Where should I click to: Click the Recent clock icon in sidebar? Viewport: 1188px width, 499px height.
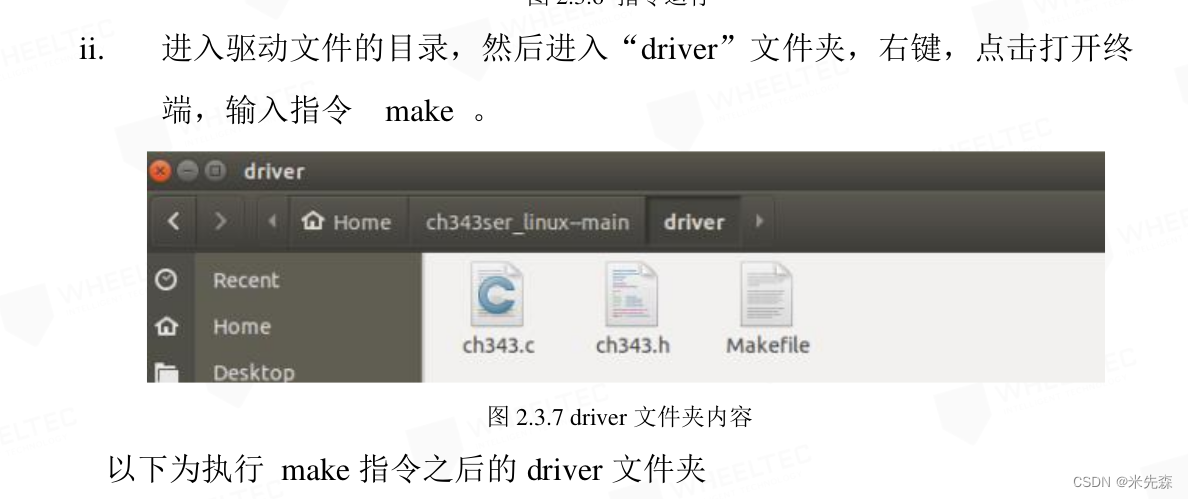tap(166, 280)
